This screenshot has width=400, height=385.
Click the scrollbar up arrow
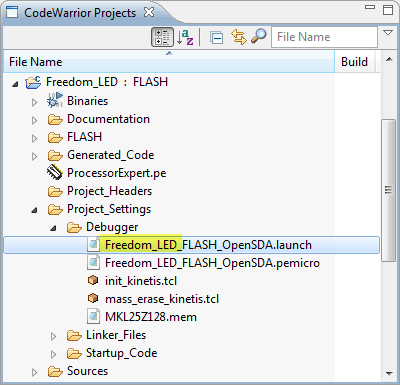coord(388,59)
